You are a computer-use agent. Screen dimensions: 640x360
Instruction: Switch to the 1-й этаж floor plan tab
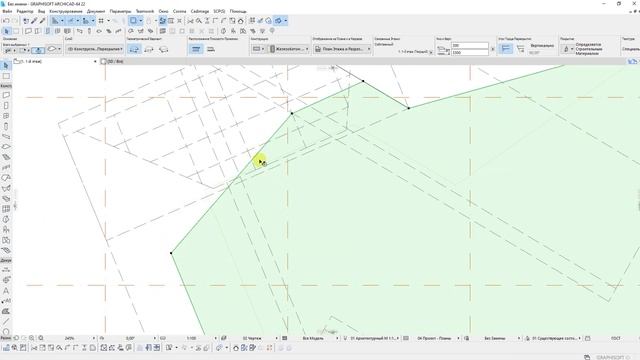pyautogui.click(x=55, y=61)
